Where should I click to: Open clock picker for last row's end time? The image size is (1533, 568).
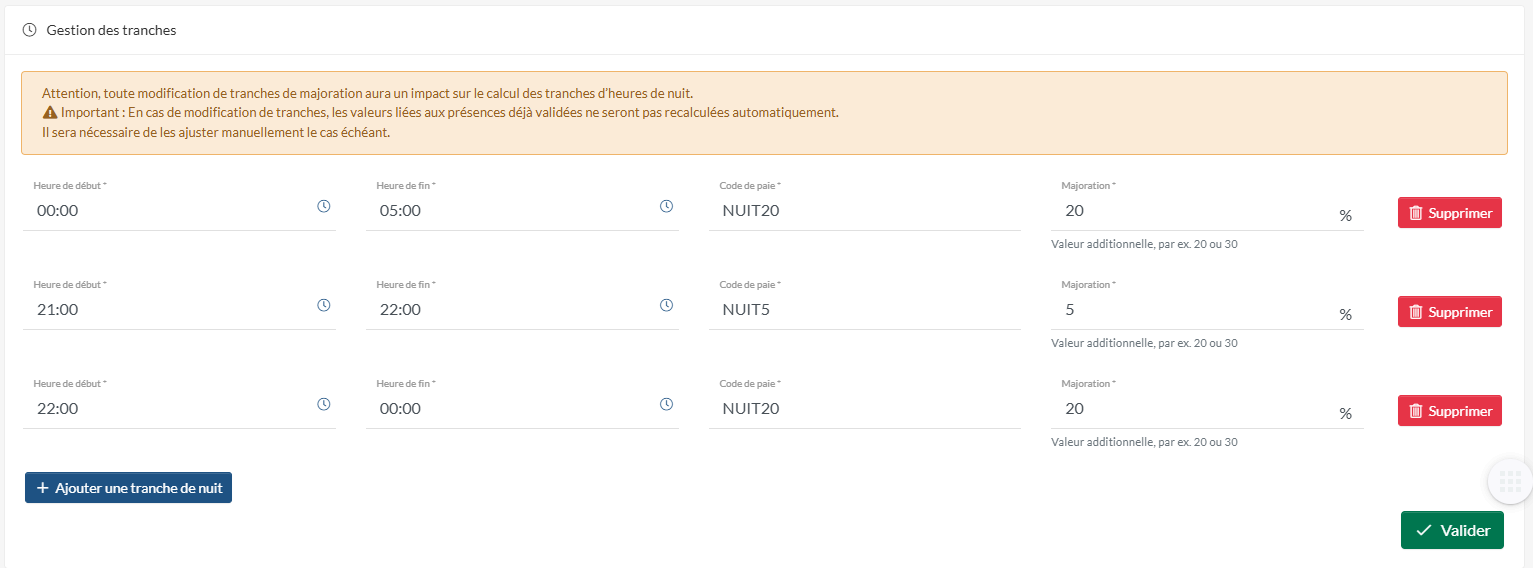[667, 404]
